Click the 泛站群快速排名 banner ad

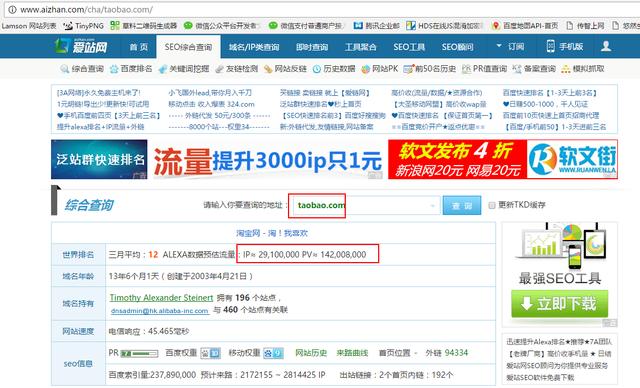point(99,159)
